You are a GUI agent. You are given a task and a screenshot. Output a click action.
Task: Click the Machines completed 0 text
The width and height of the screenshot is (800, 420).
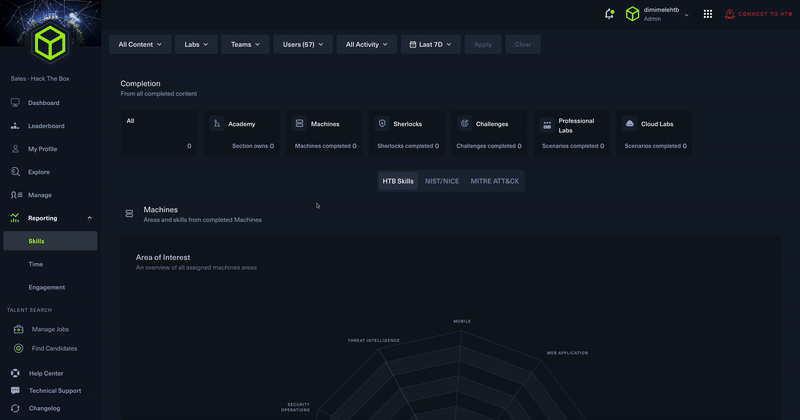tap(326, 146)
